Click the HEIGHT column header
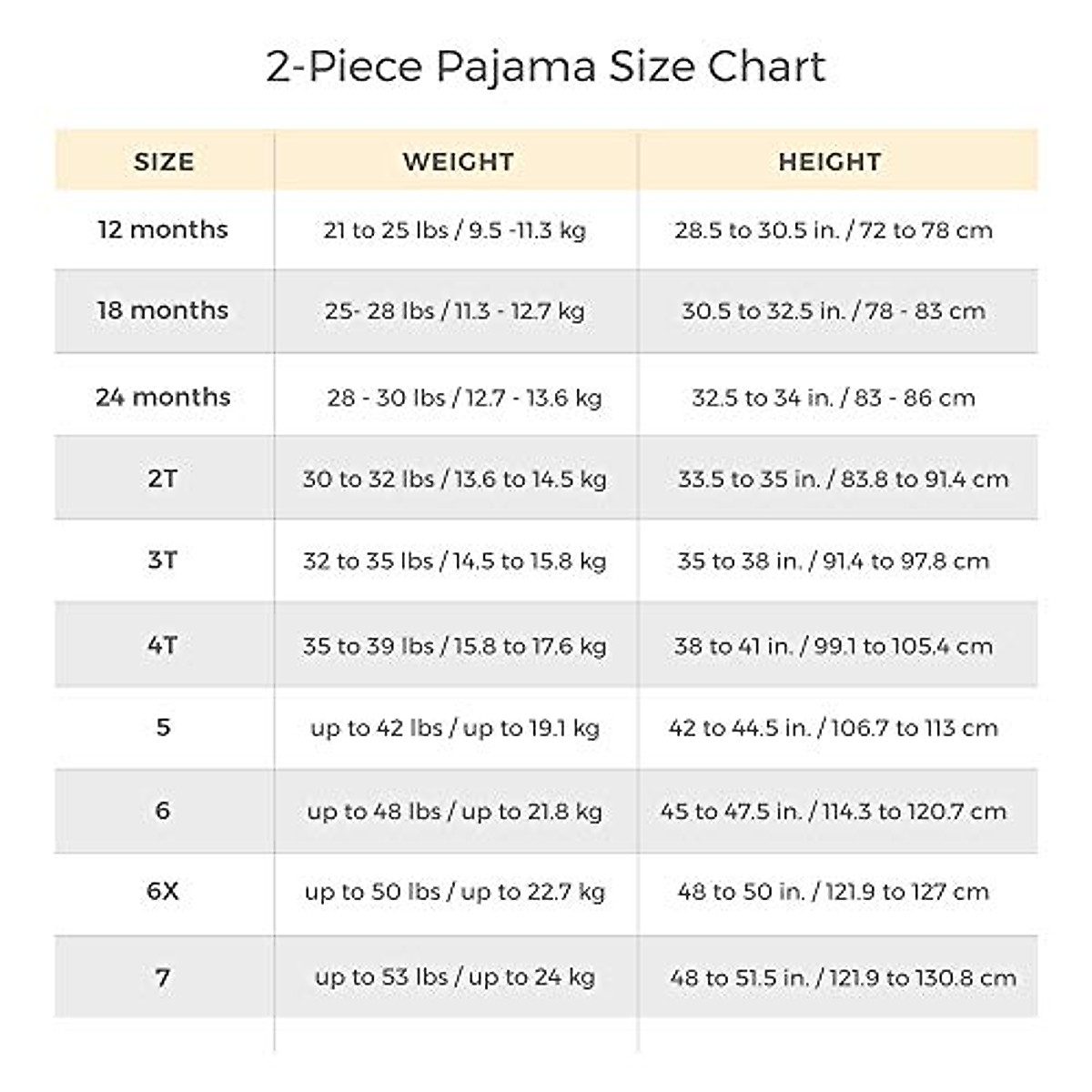The image size is (1092, 1092). click(829, 162)
